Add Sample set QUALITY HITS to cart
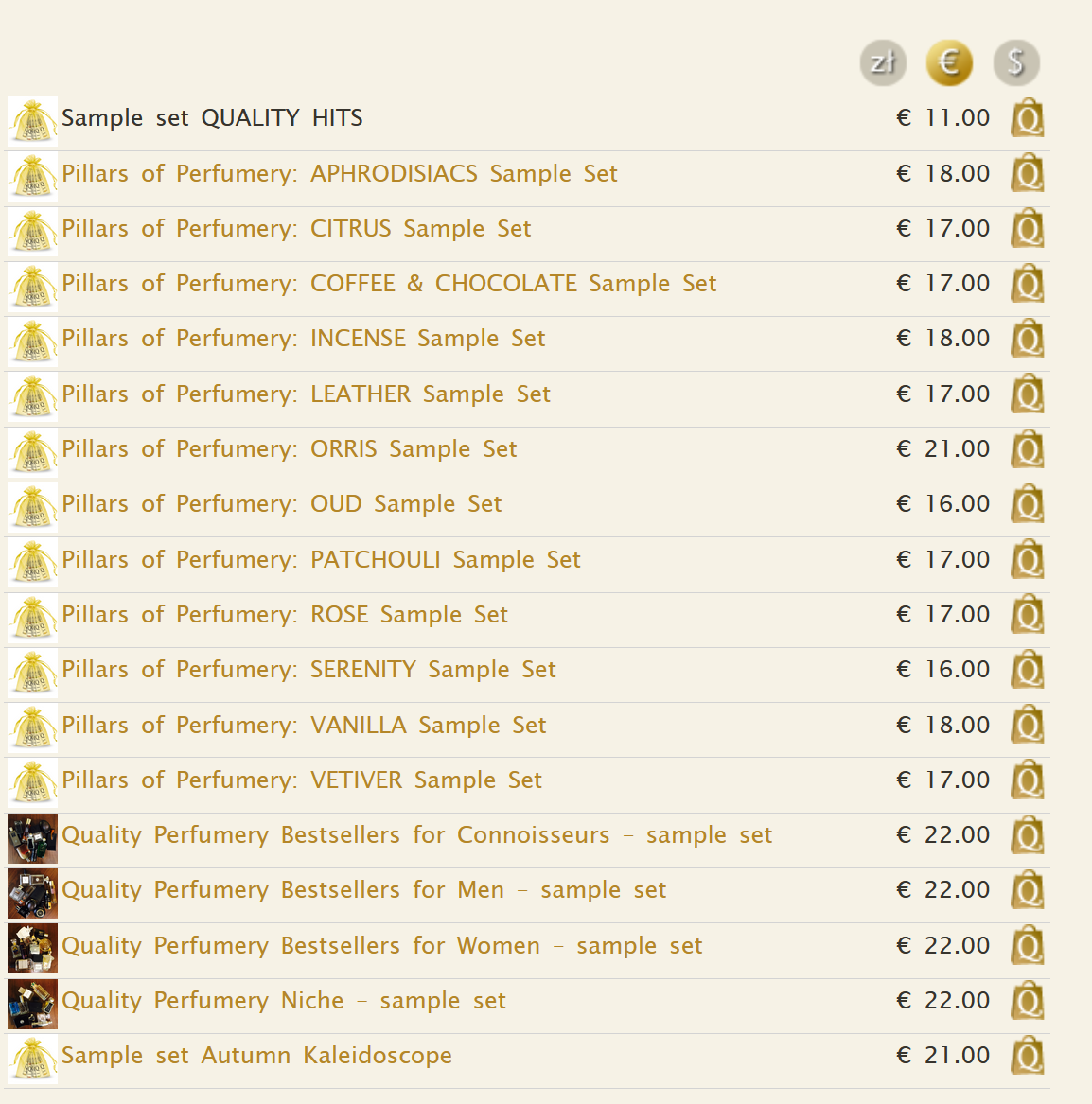1092x1104 pixels. pos(1027,119)
